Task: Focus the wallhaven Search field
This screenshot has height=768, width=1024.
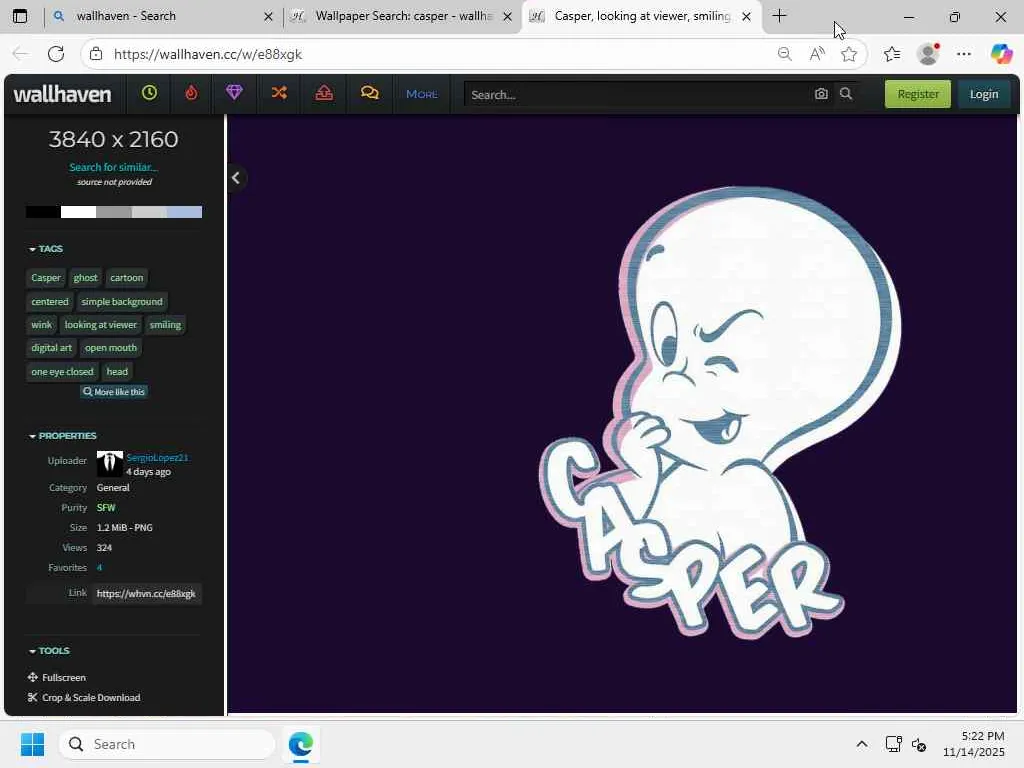Action: click(637, 95)
